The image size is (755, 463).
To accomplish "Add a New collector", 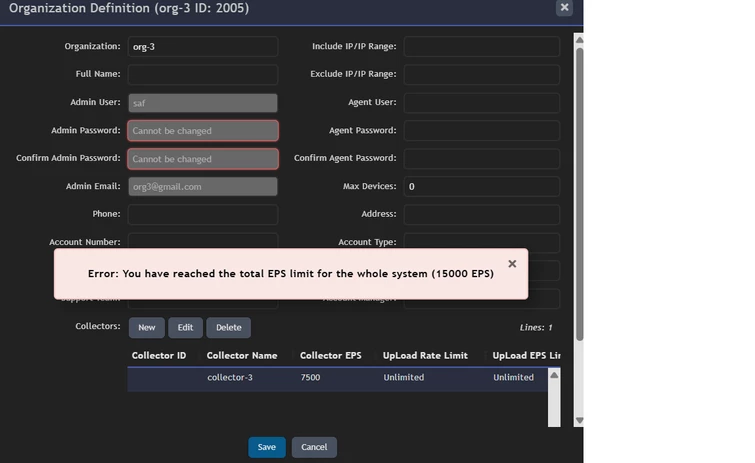I will click(x=146, y=327).
